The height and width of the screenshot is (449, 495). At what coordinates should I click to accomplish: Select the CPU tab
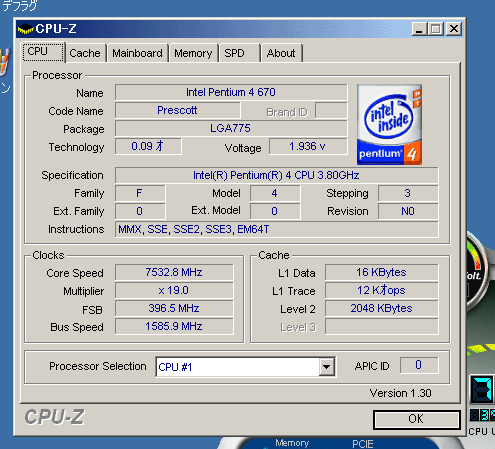click(x=43, y=52)
